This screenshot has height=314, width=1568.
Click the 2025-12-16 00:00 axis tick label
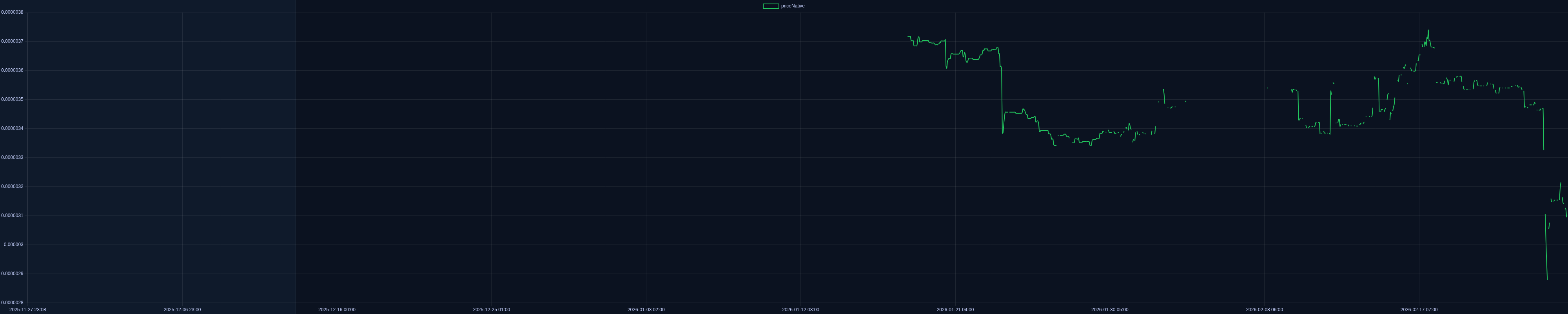pos(337,310)
